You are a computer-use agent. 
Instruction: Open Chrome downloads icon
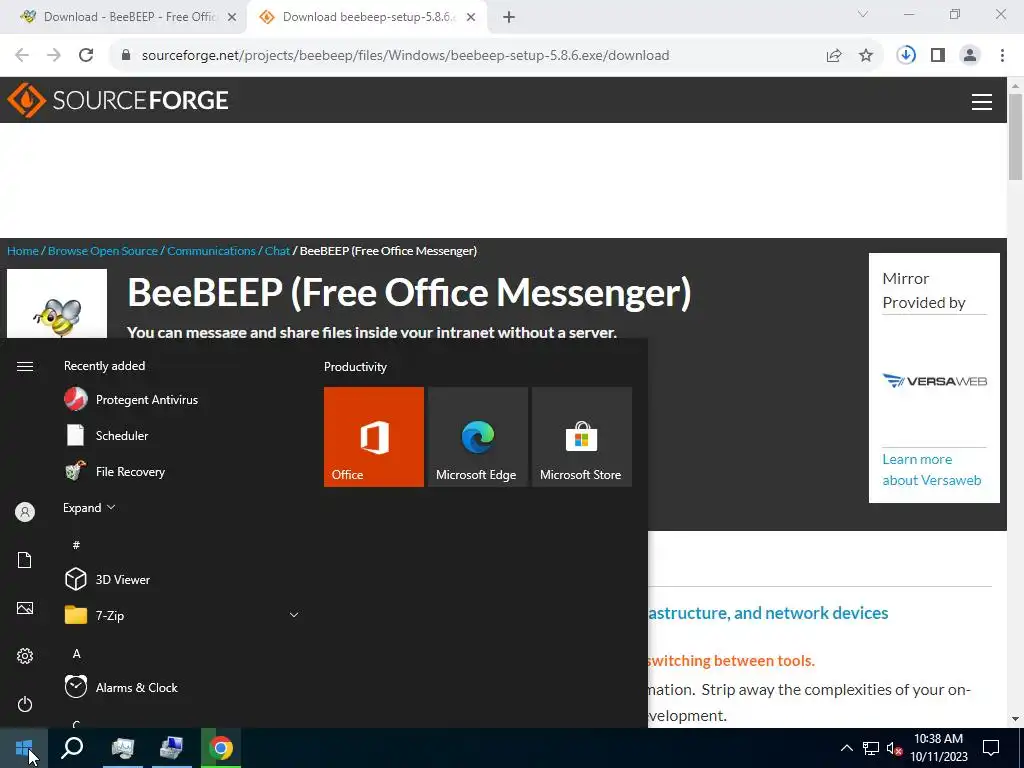[906, 56]
